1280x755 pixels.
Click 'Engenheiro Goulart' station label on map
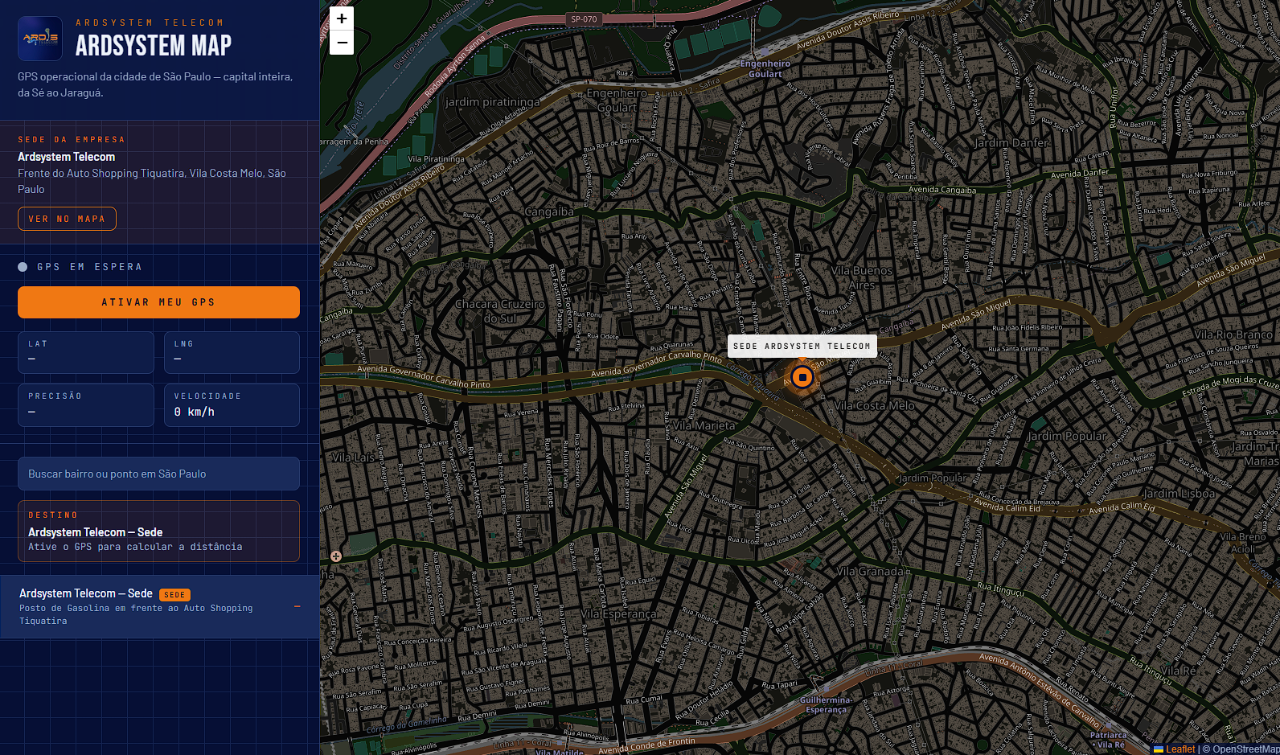[765, 68]
